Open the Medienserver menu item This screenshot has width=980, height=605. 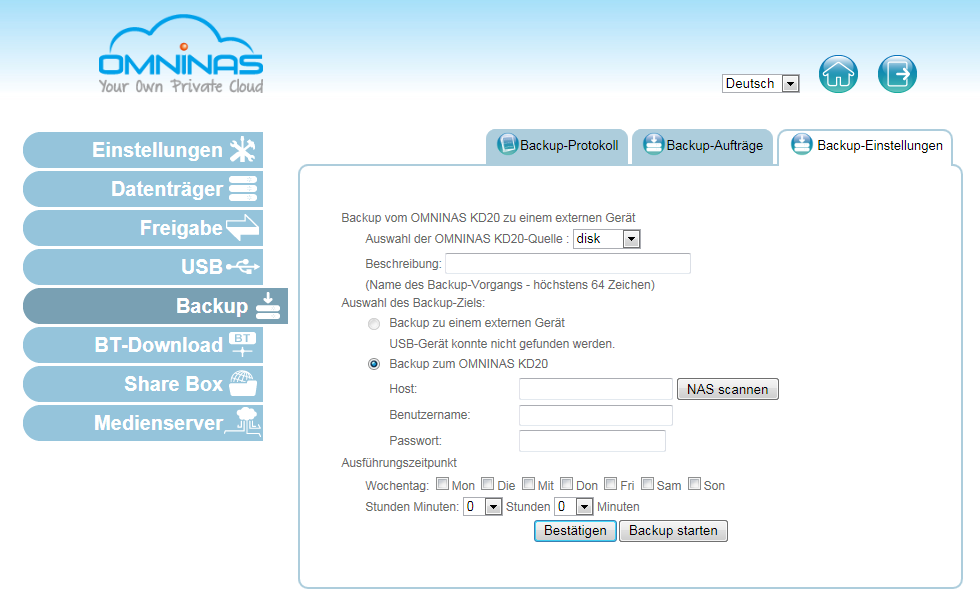[143, 422]
